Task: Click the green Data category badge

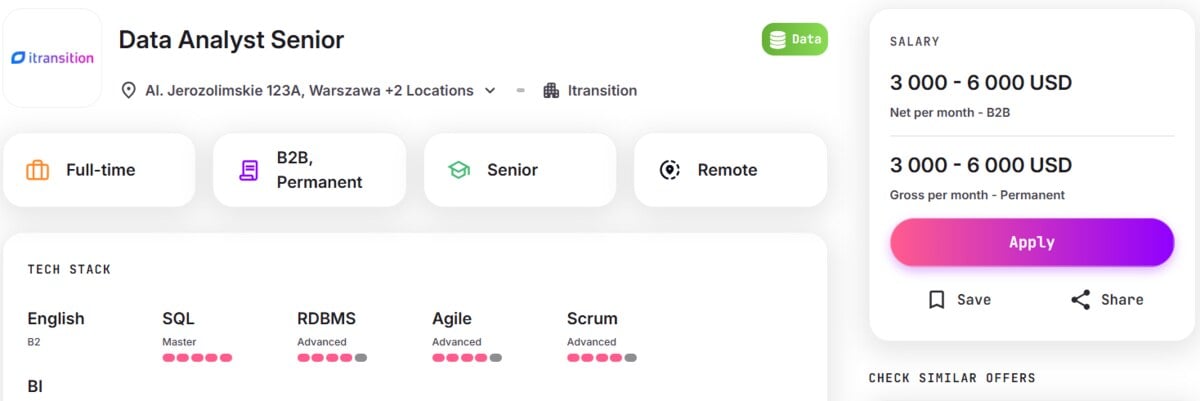Action: (x=795, y=39)
